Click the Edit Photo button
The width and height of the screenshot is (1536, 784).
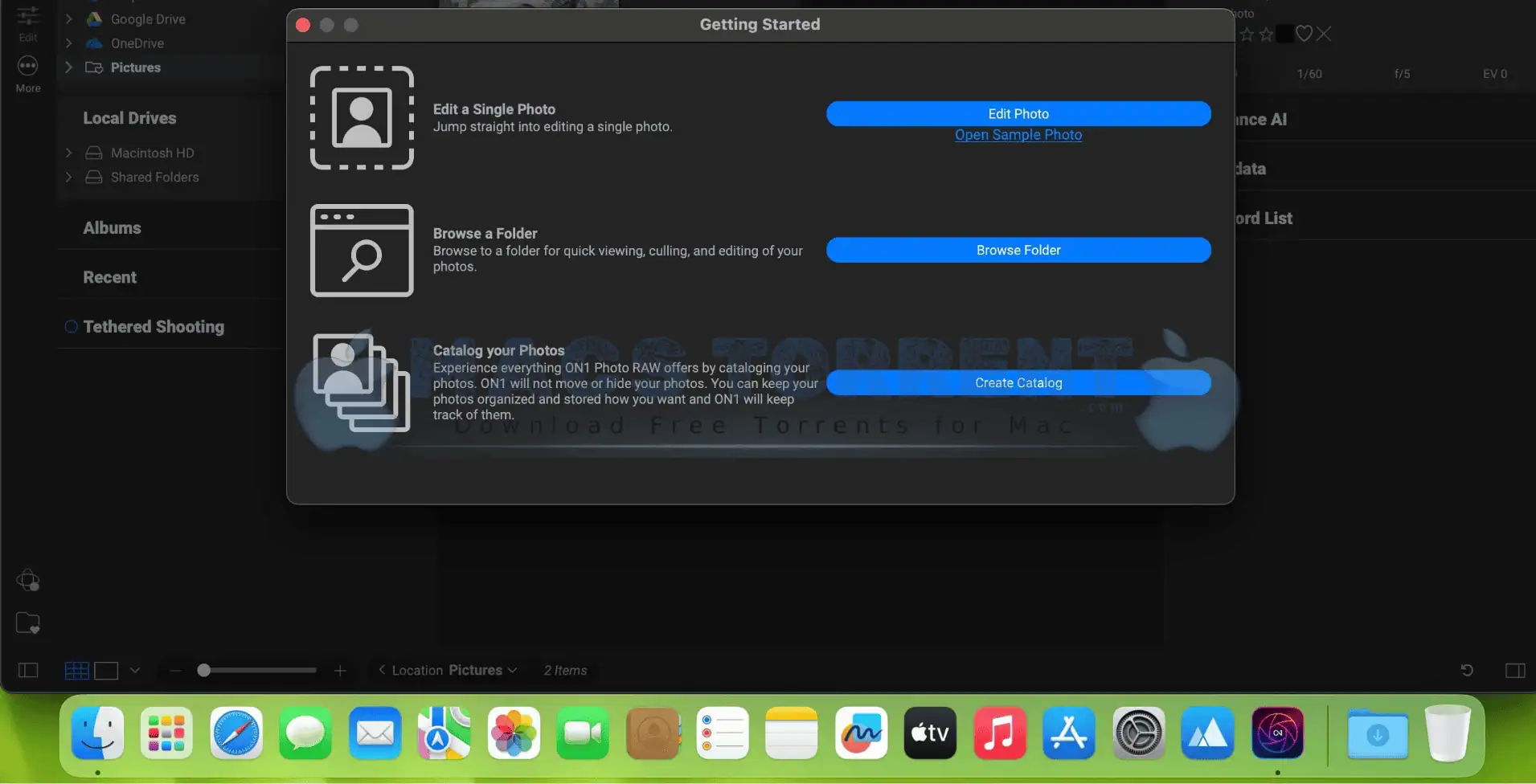[x=1018, y=113]
